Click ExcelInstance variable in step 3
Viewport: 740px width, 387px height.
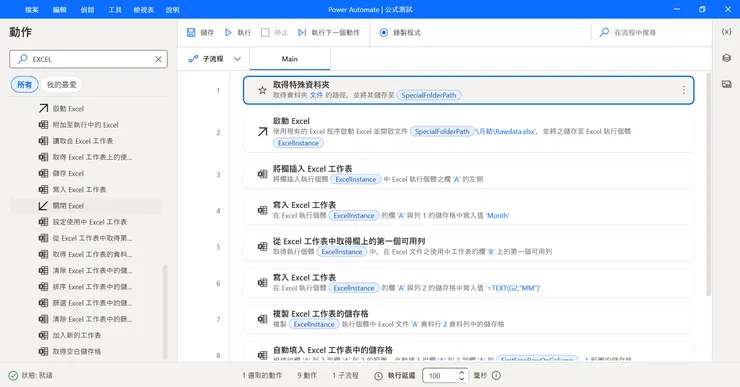pyautogui.click(x=356, y=179)
